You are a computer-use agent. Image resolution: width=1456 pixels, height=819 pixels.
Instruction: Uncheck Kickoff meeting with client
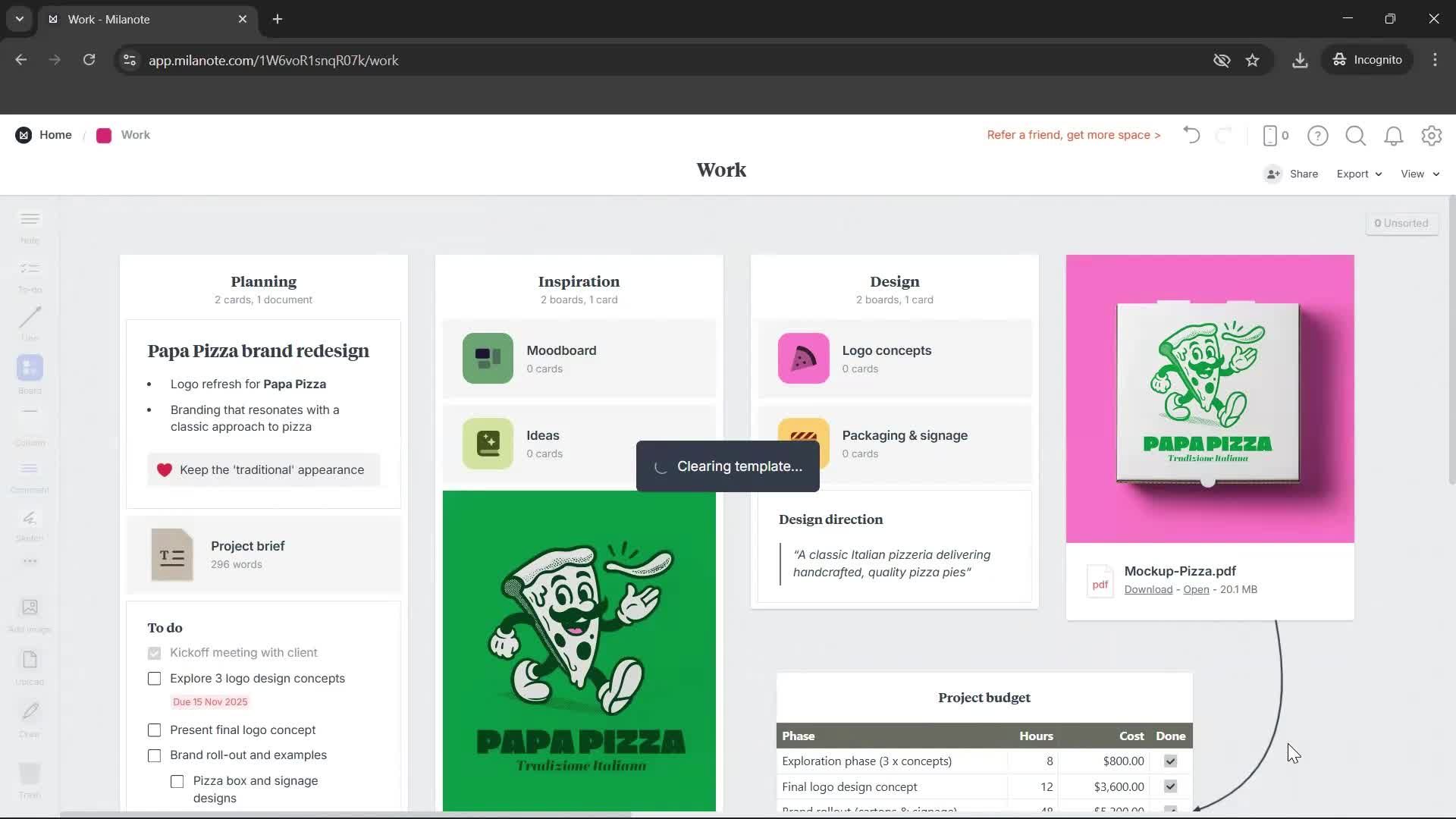tap(154, 652)
